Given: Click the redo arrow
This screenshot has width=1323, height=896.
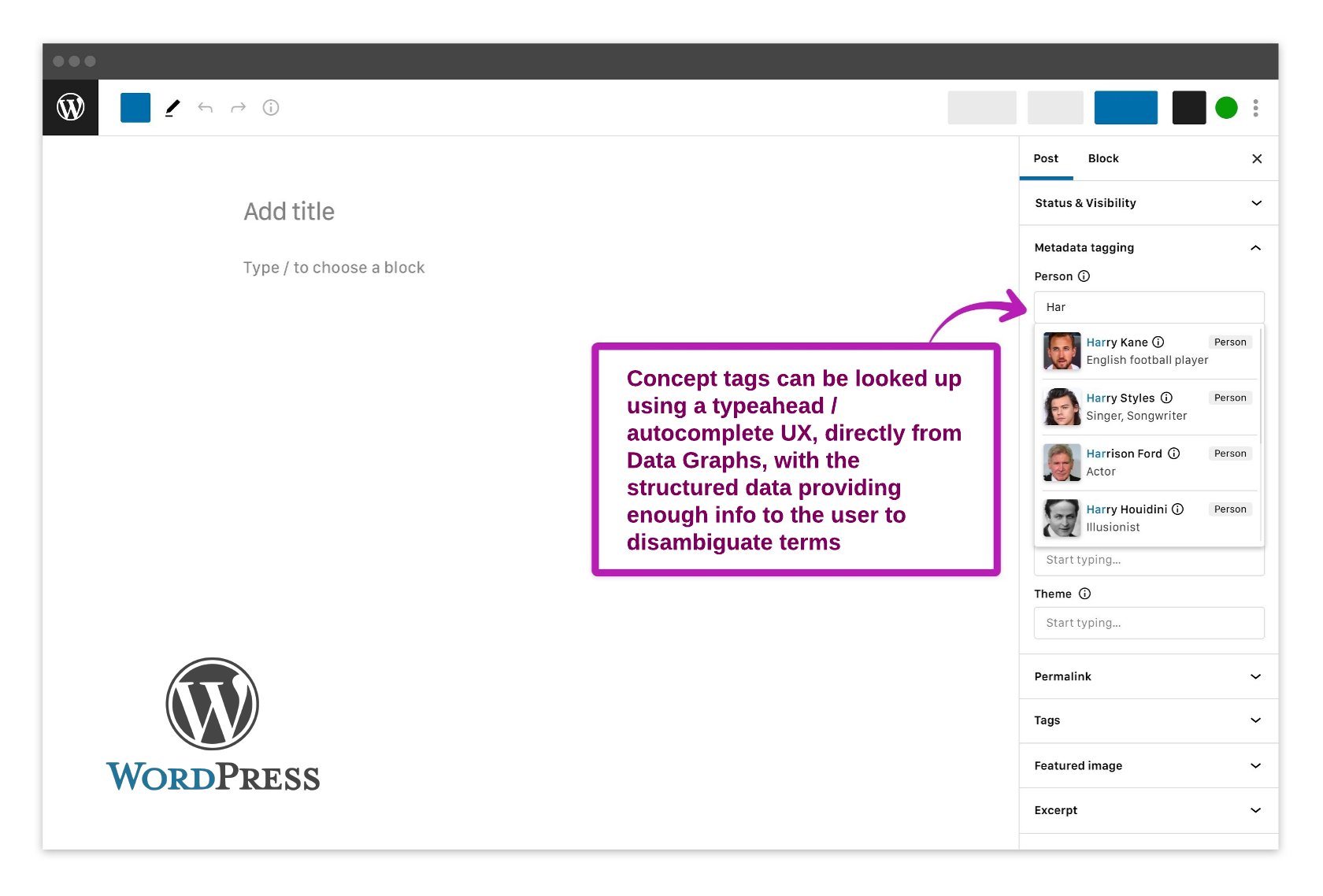Looking at the screenshot, I should click(238, 108).
